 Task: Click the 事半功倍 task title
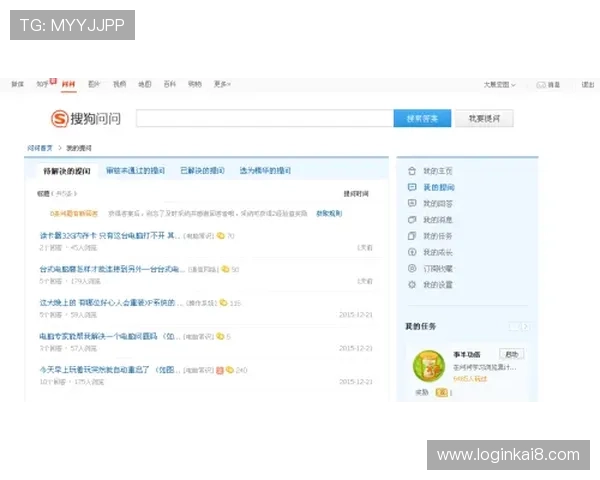[x=466, y=354]
